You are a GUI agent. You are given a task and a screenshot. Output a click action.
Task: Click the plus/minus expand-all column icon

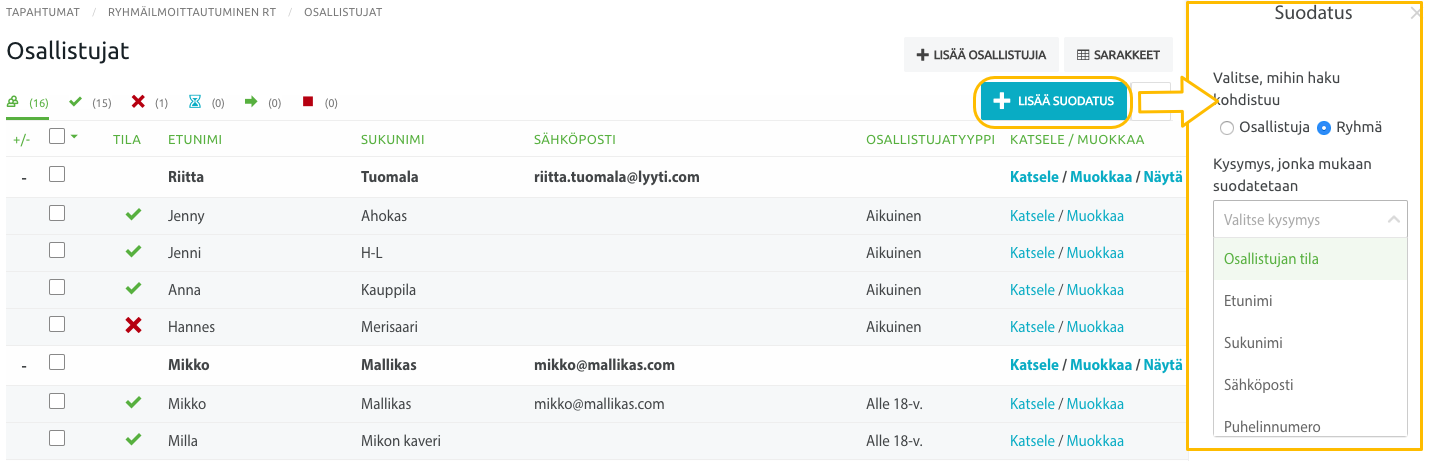tap(22, 139)
